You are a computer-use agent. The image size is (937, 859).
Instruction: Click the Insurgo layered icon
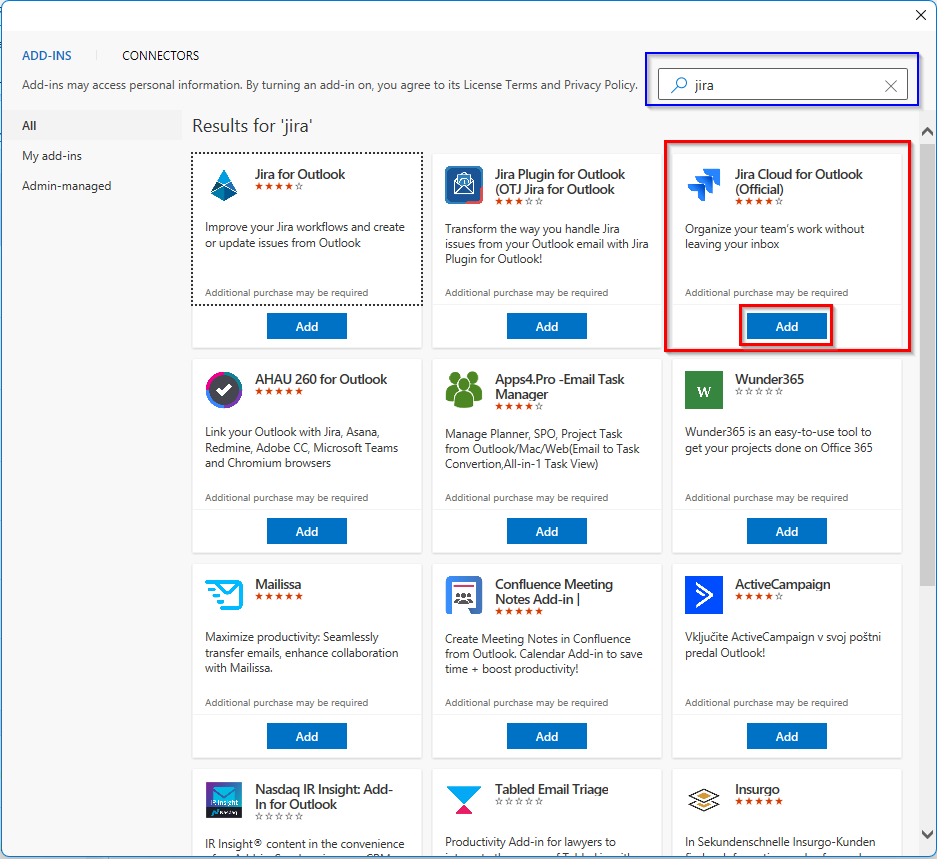coord(704,800)
